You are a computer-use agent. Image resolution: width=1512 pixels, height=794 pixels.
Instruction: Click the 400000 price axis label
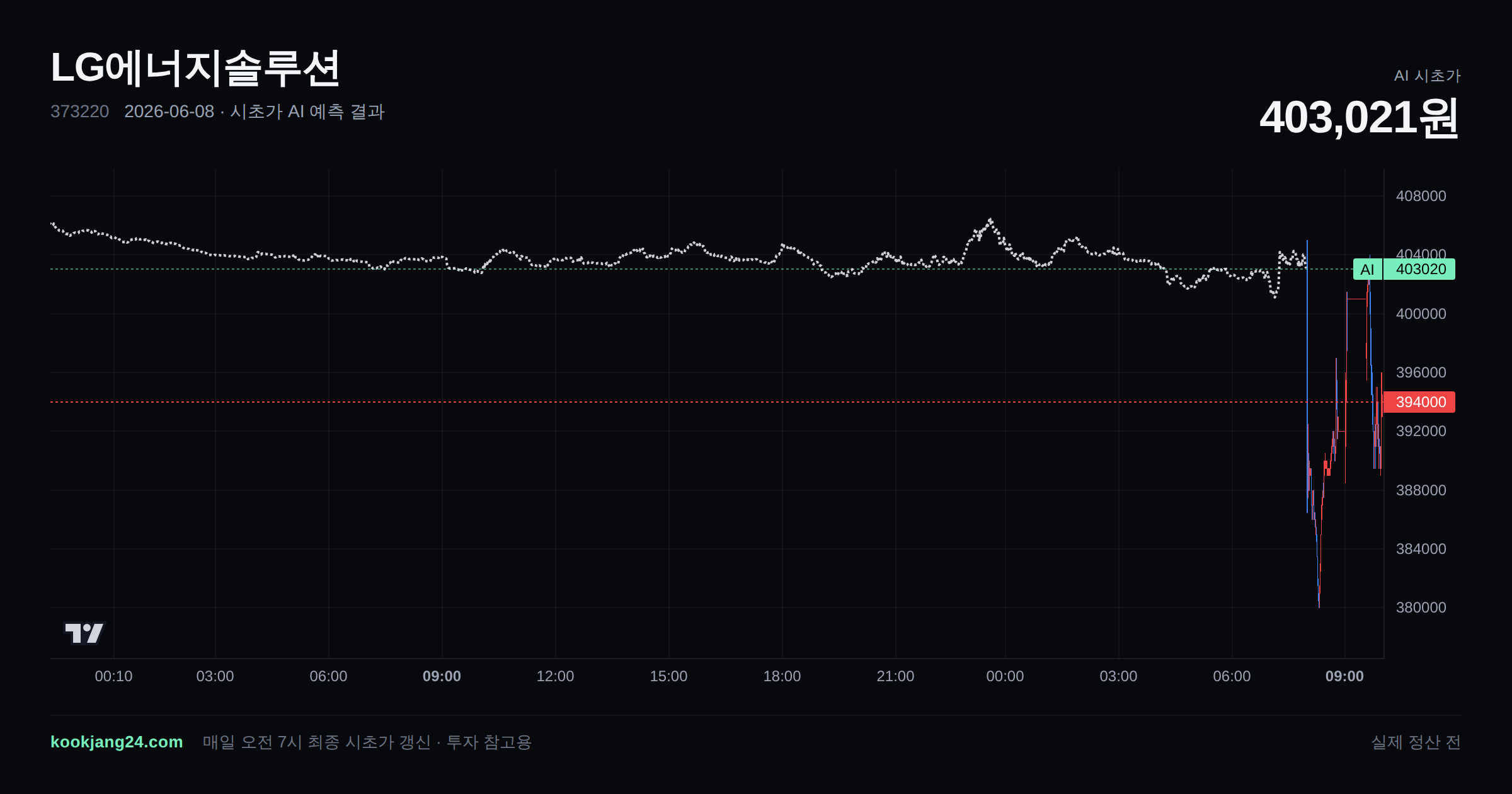pyautogui.click(x=1421, y=314)
